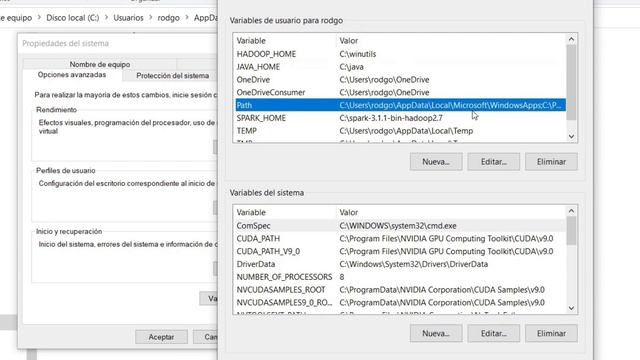Select the OneDriveConsumer variable row
640x360 pixels.
[400, 92]
